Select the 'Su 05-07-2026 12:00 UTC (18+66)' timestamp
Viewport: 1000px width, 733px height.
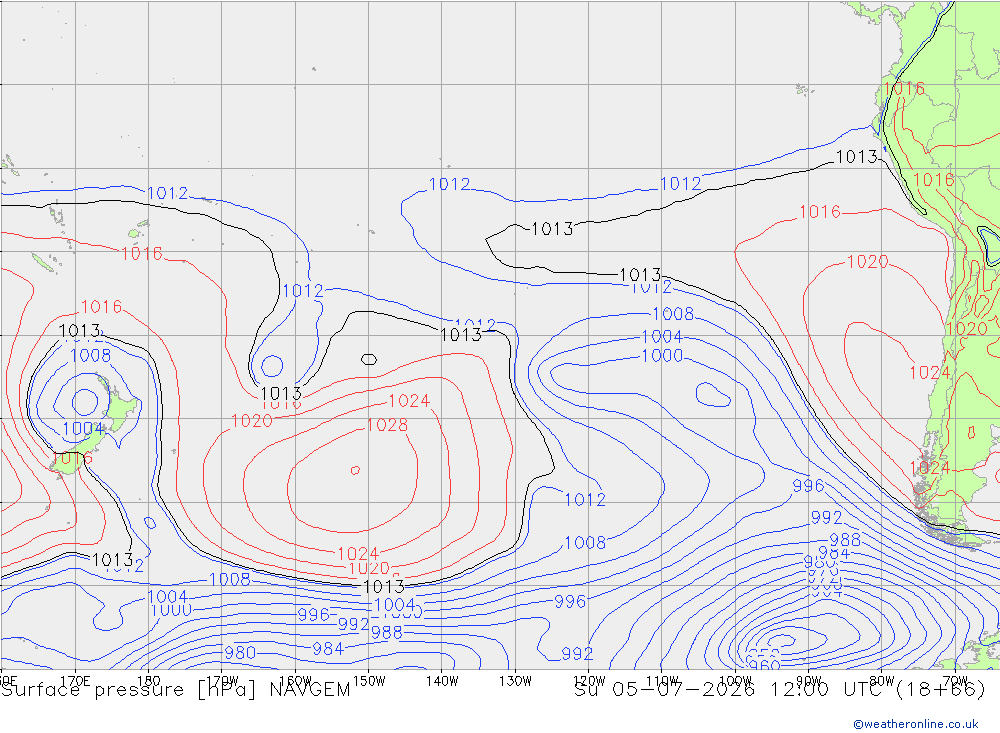(x=780, y=690)
